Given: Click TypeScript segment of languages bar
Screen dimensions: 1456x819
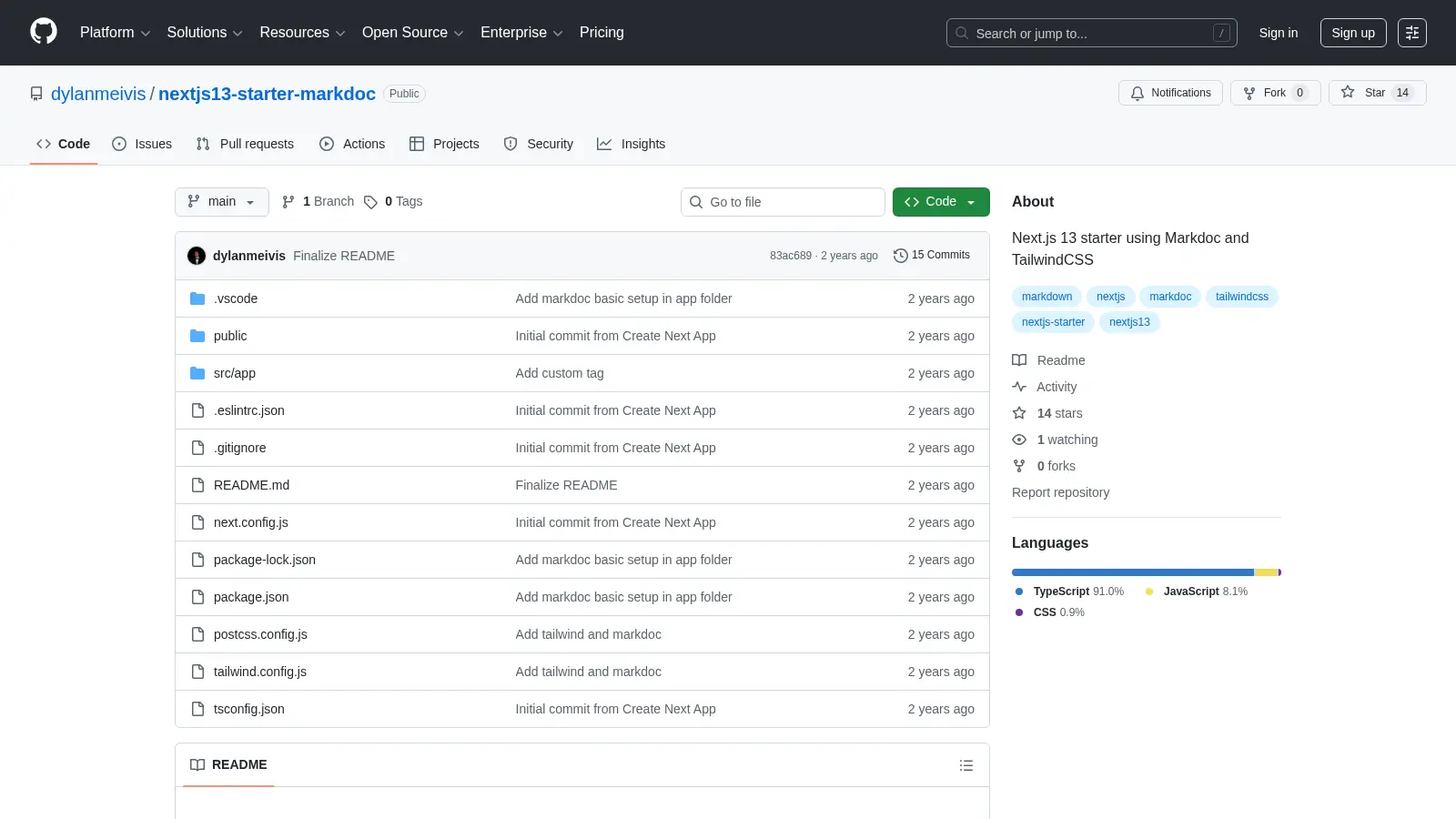Looking at the screenshot, I should coord(1133,572).
